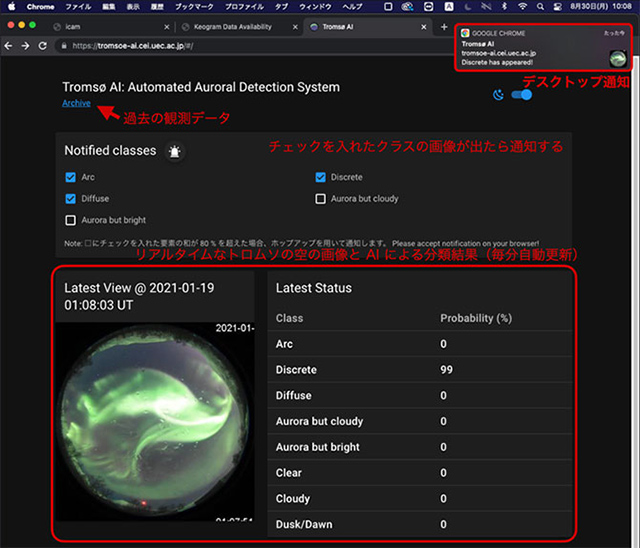Click the browser back arrow

point(9,45)
